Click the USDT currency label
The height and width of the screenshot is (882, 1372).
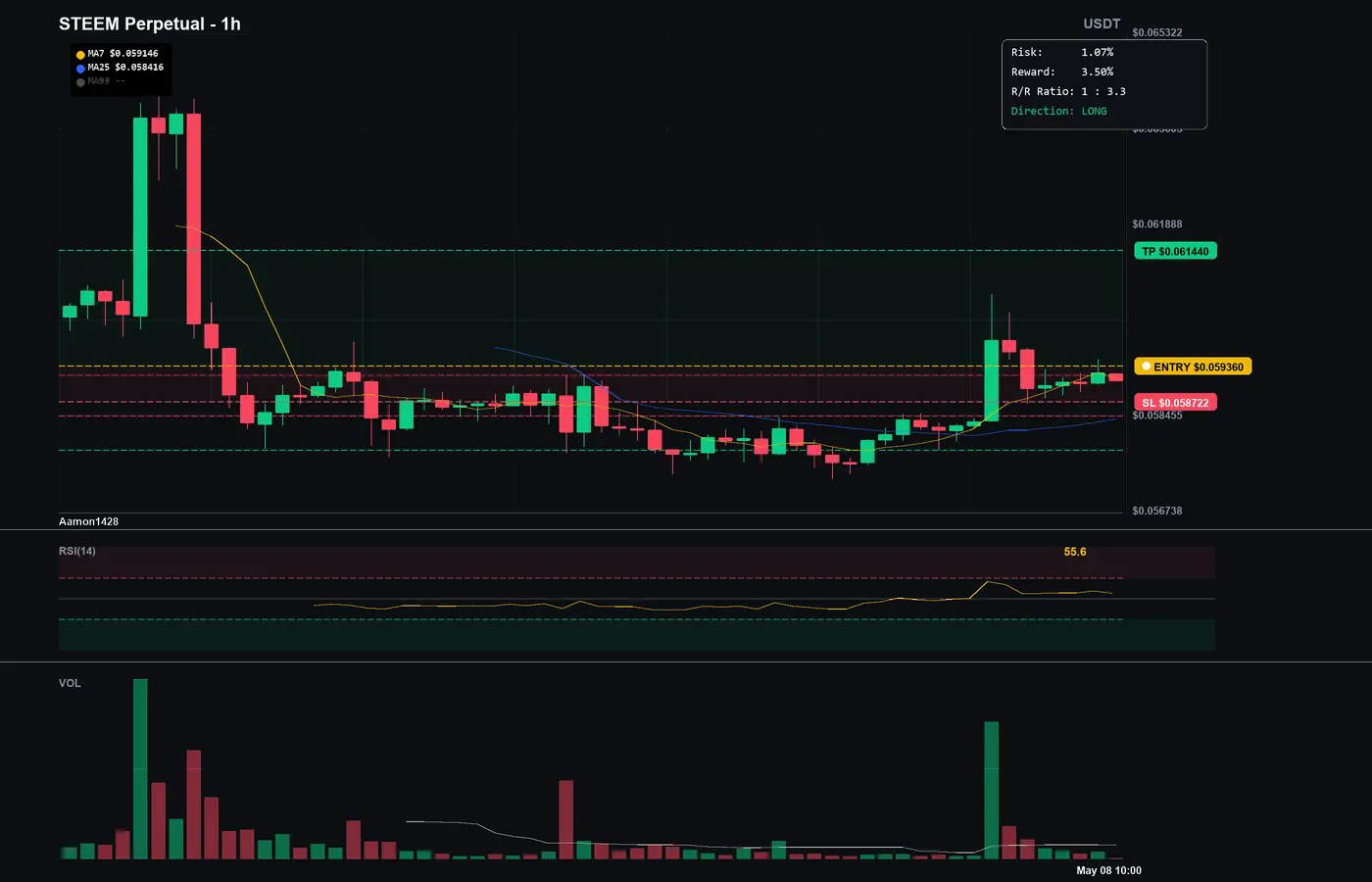[x=1102, y=24]
